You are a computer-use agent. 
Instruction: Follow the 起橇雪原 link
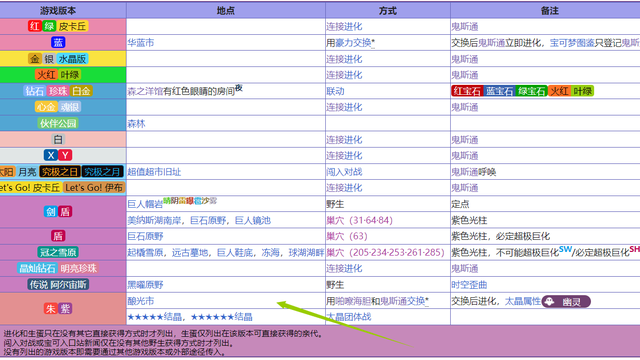click(145, 253)
